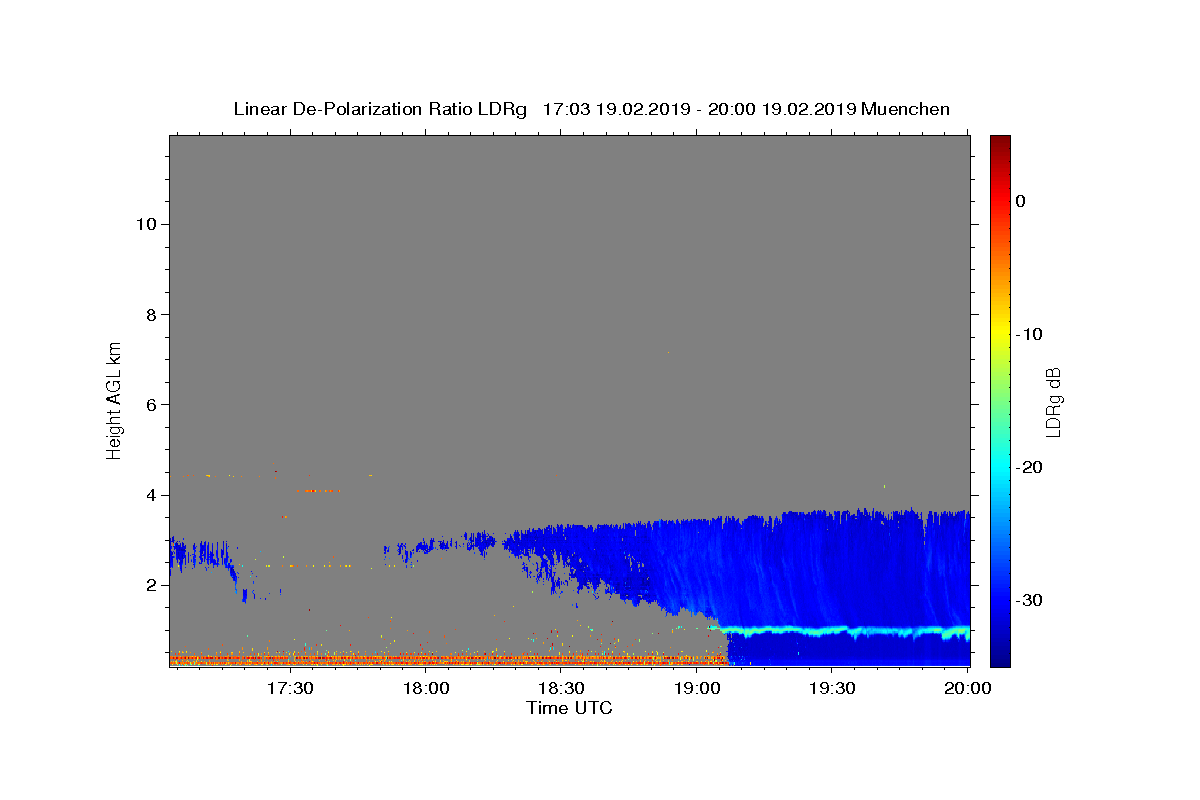This screenshot has height=800, width=1200.
Task: Click 'Muenchen' in the plot title
Action: click(x=905, y=109)
